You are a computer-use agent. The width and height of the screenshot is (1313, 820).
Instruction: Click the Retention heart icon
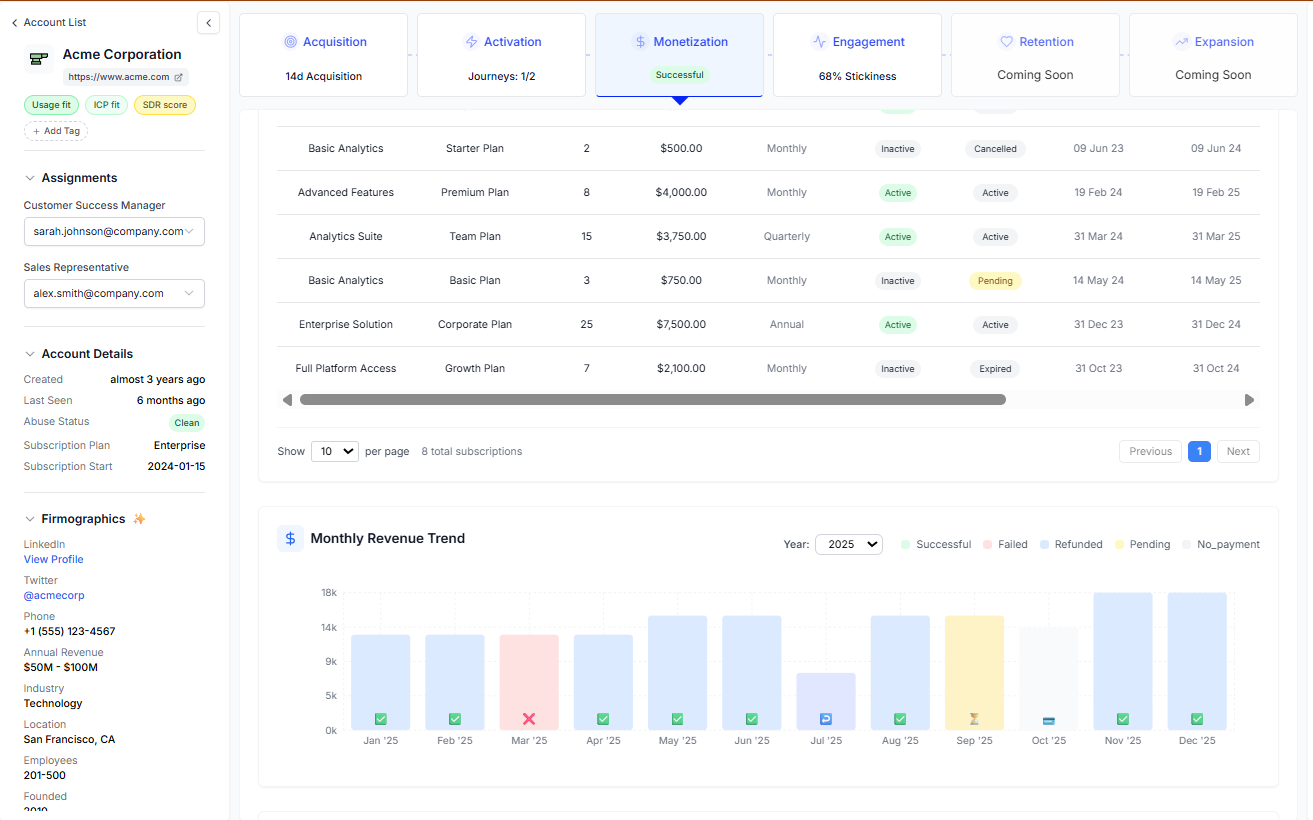click(x=1005, y=41)
